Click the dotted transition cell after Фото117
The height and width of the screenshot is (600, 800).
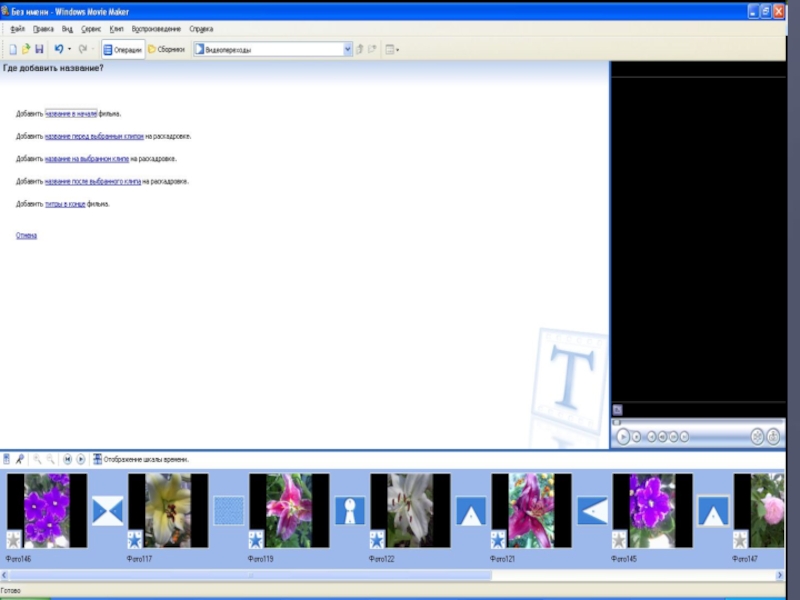tap(229, 510)
